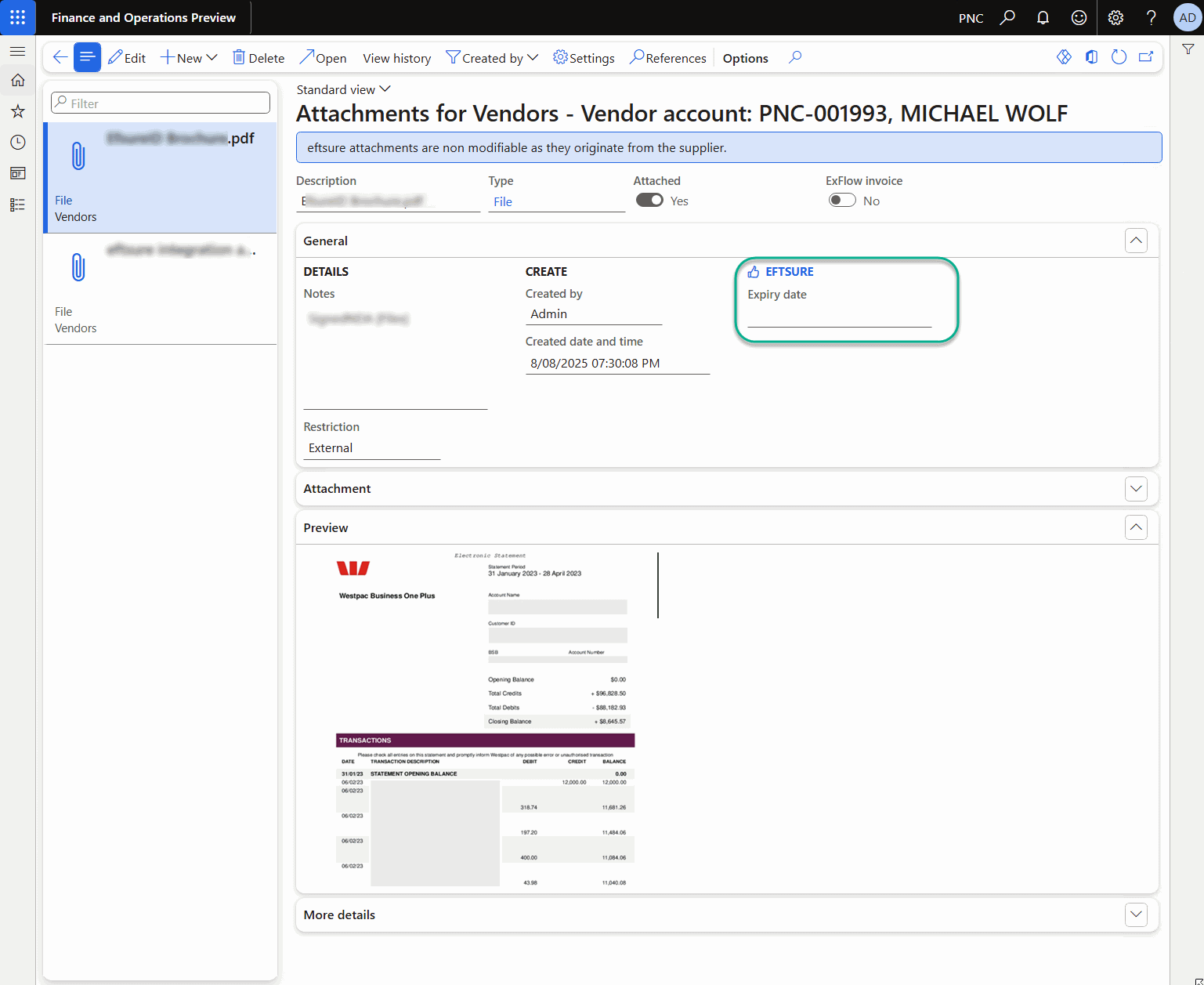This screenshot has width=1204, height=985.
Task: Open Favorites star in the sidebar
Action: click(17, 111)
